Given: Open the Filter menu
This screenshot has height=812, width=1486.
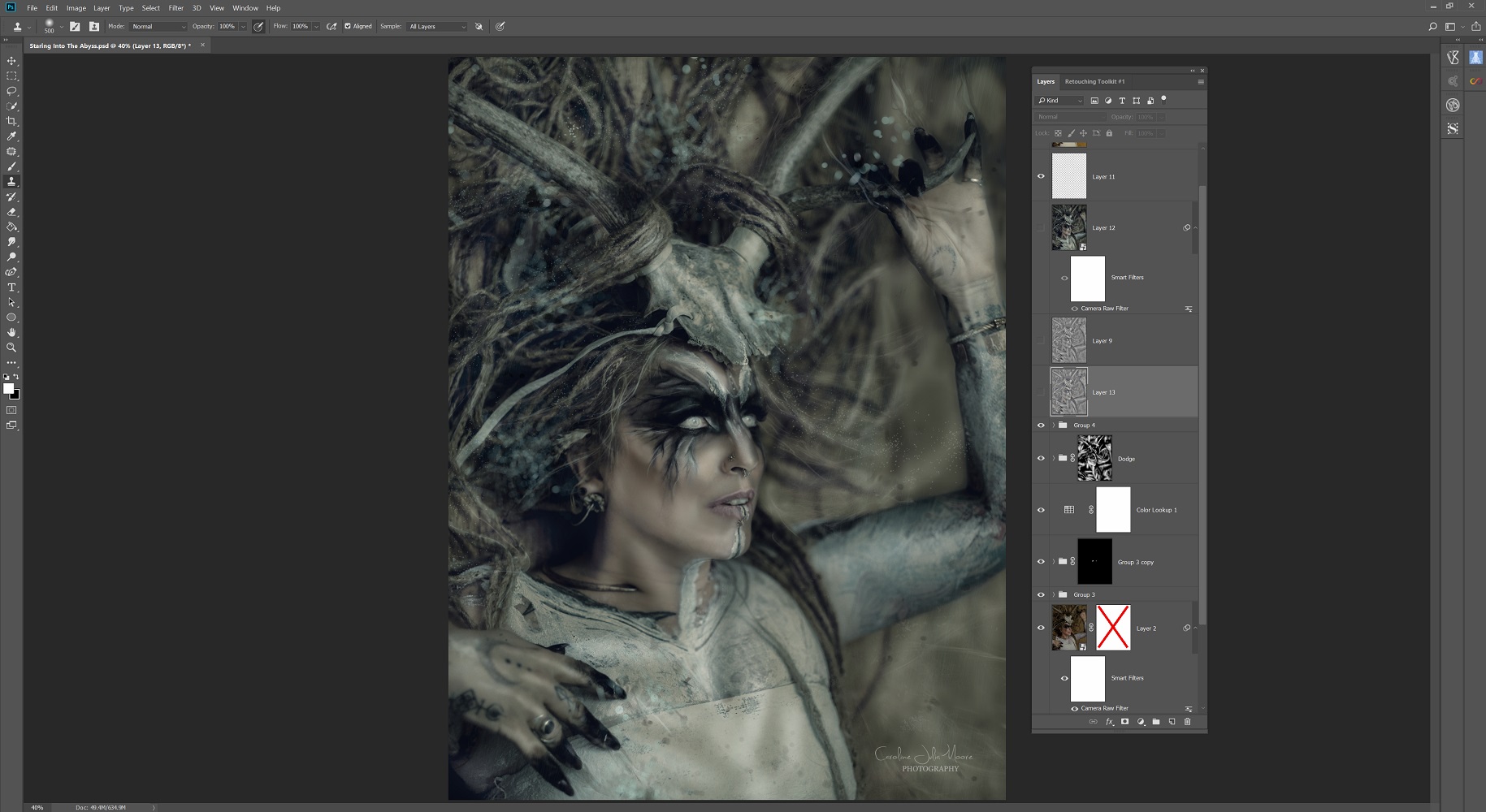Looking at the screenshot, I should pos(175,8).
